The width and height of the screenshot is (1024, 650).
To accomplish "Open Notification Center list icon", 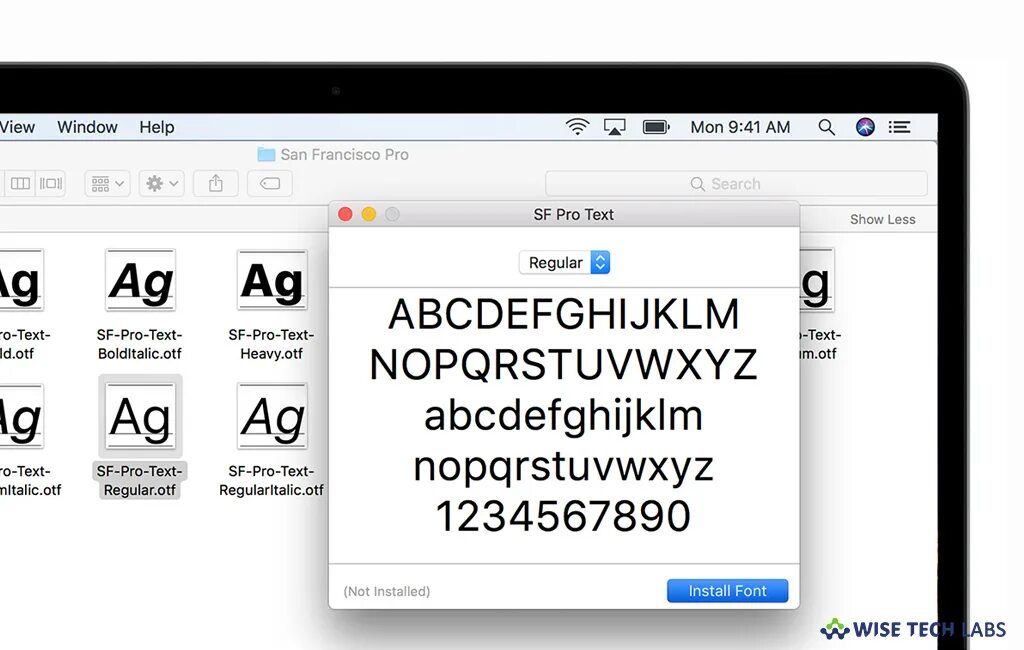I will point(899,127).
